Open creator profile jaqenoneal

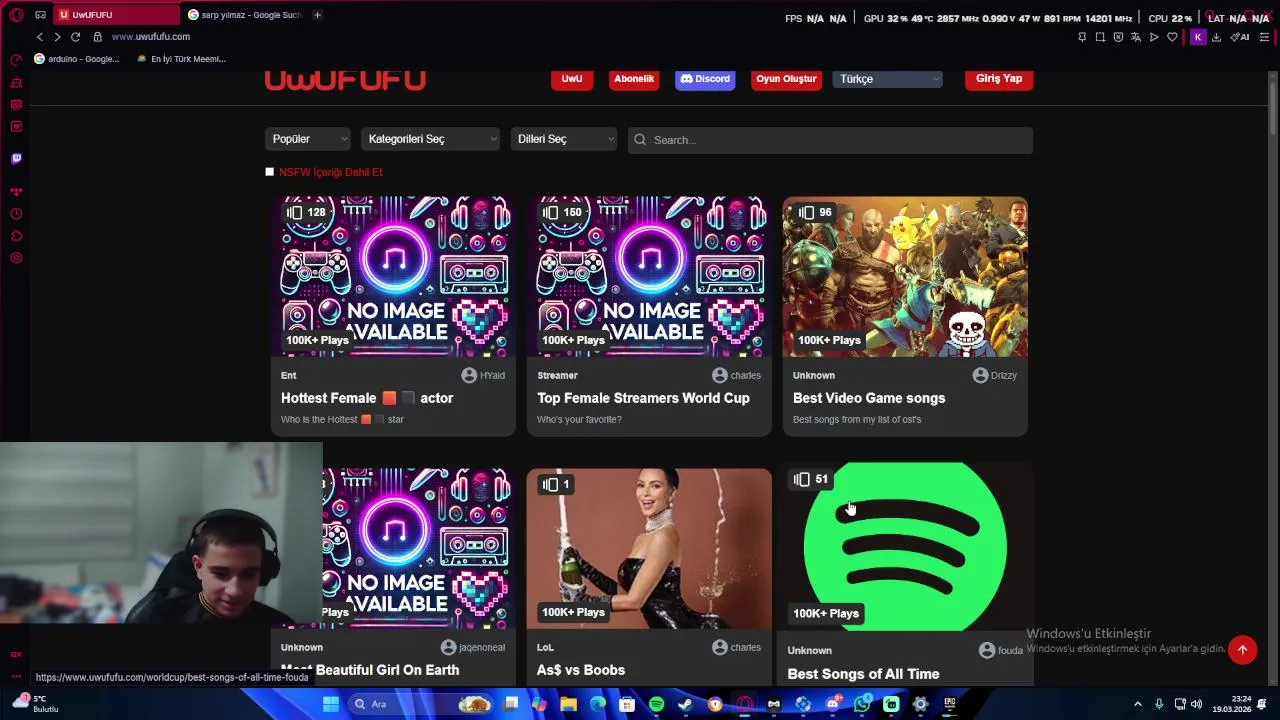pos(473,647)
